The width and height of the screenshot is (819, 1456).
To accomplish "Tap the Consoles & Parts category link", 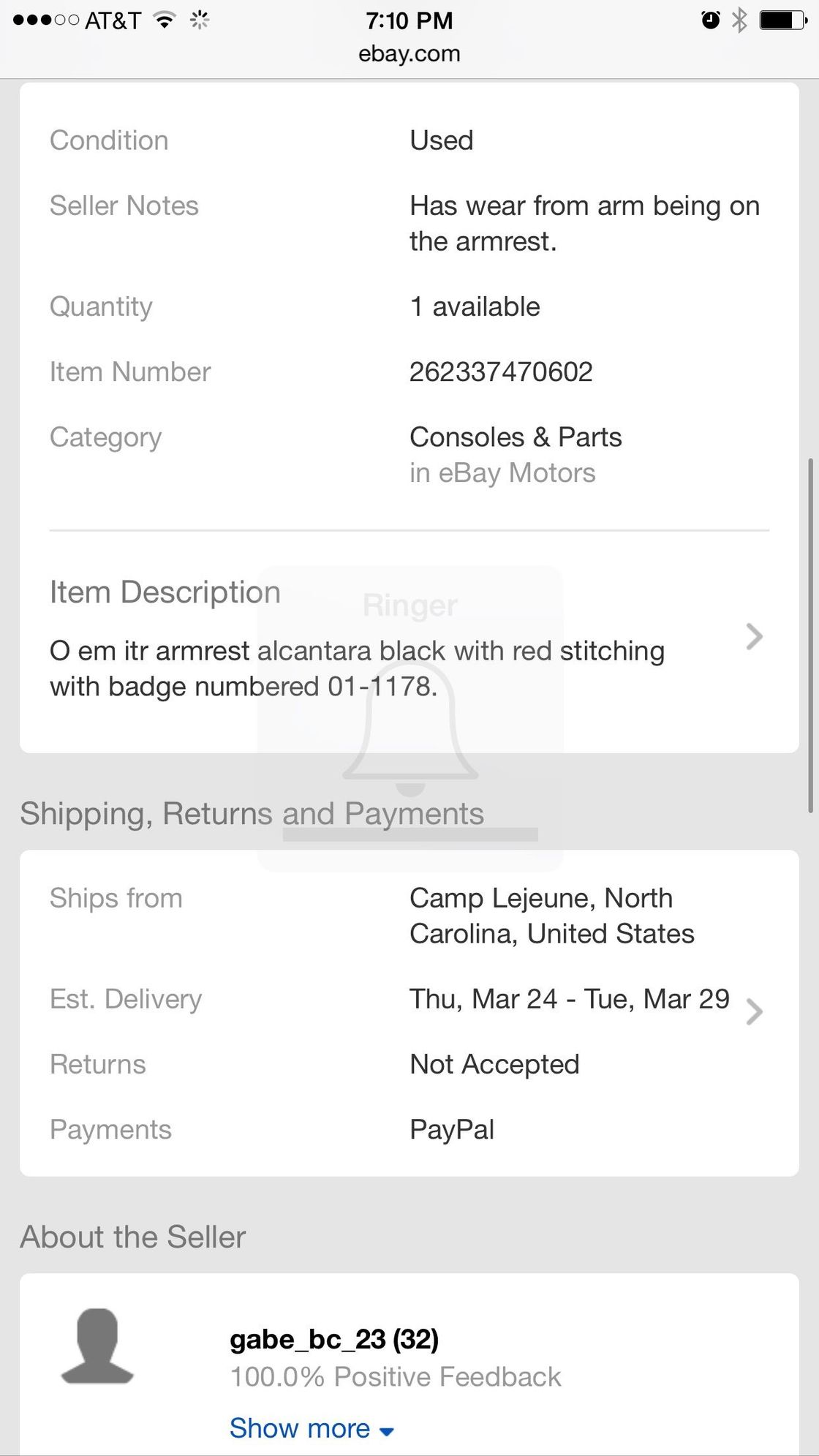I will [x=516, y=437].
